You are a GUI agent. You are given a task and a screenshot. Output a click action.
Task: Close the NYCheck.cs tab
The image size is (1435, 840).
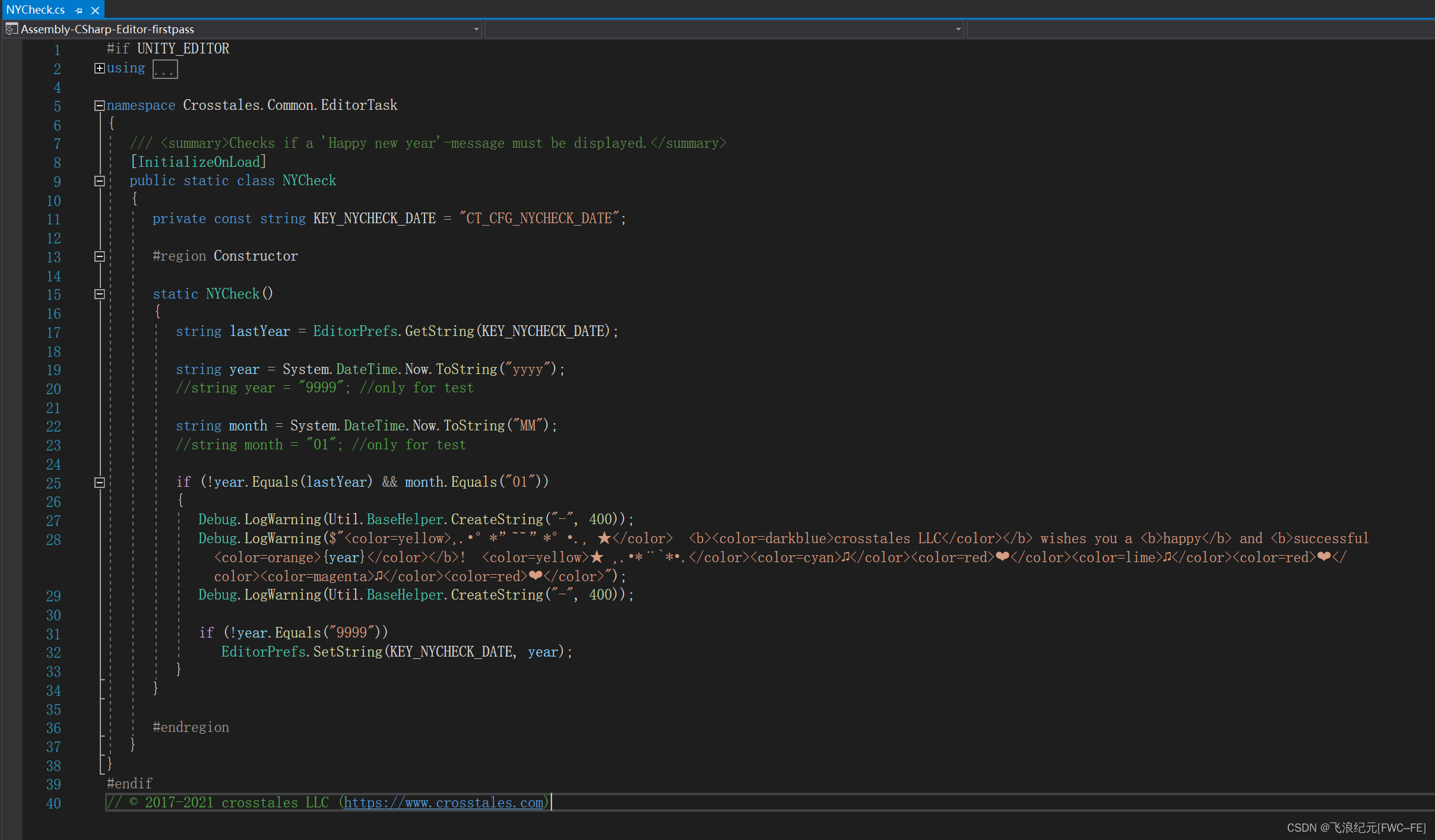click(95, 10)
